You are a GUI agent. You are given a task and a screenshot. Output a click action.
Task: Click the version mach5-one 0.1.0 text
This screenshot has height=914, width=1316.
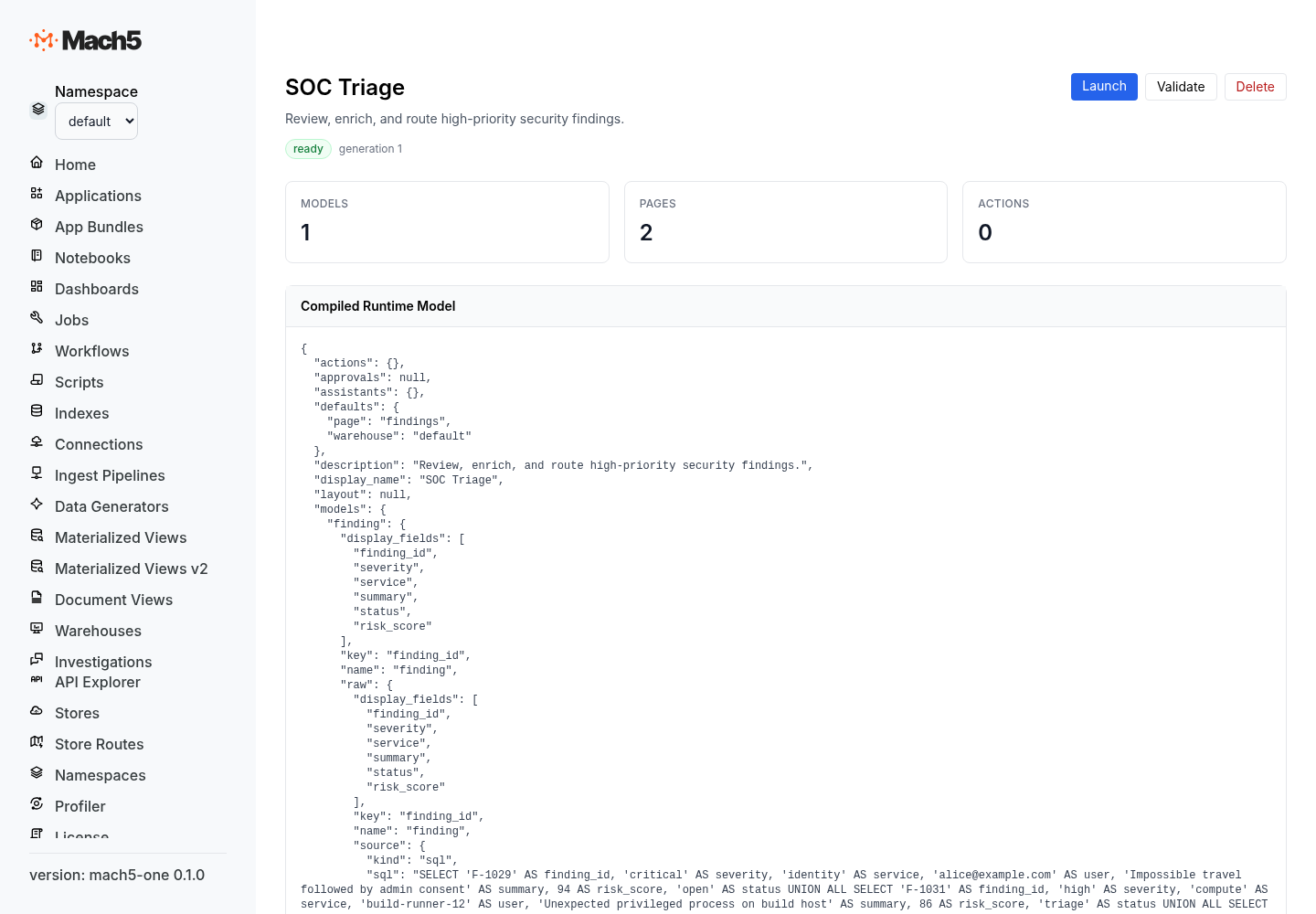[117, 875]
